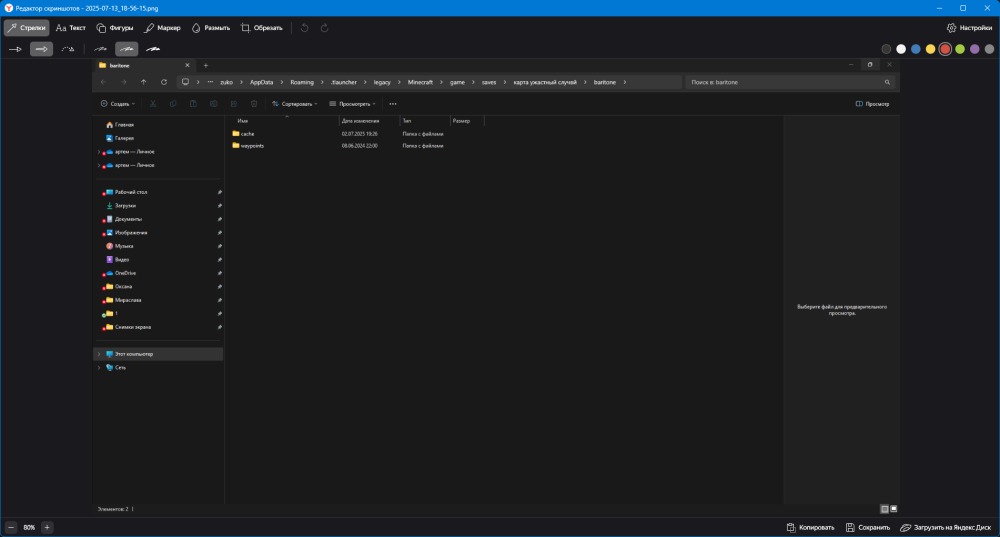Screen dimensions: 1000x537
Task: Click the 80% zoom level value
Action: (29, 527)
